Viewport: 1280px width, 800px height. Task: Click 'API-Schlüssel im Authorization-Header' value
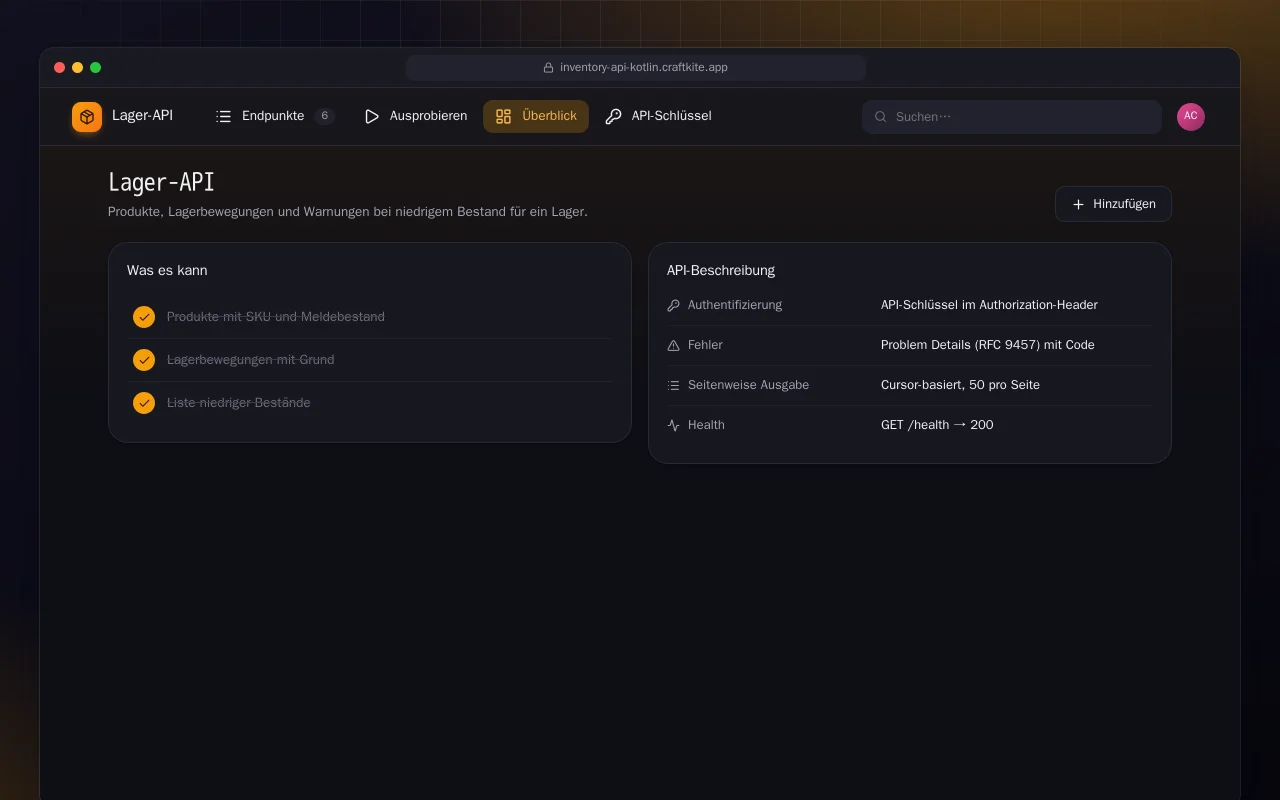coord(989,305)
